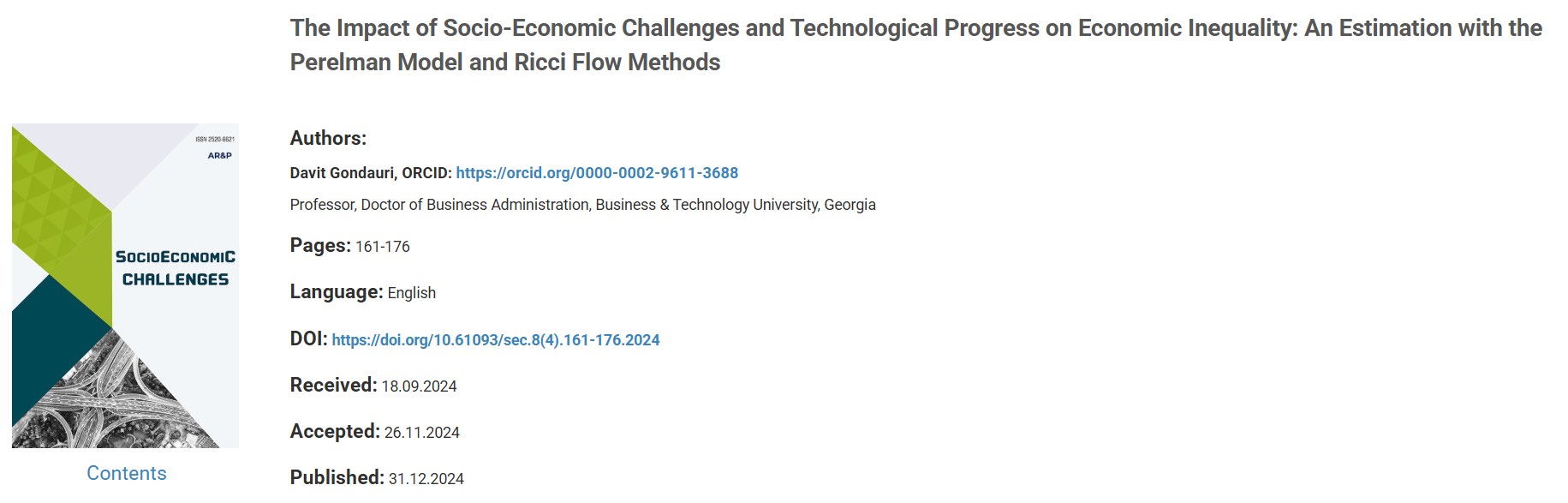Click the DOI label
This screenshot has height=503, width=1568.
click(308, 338)
